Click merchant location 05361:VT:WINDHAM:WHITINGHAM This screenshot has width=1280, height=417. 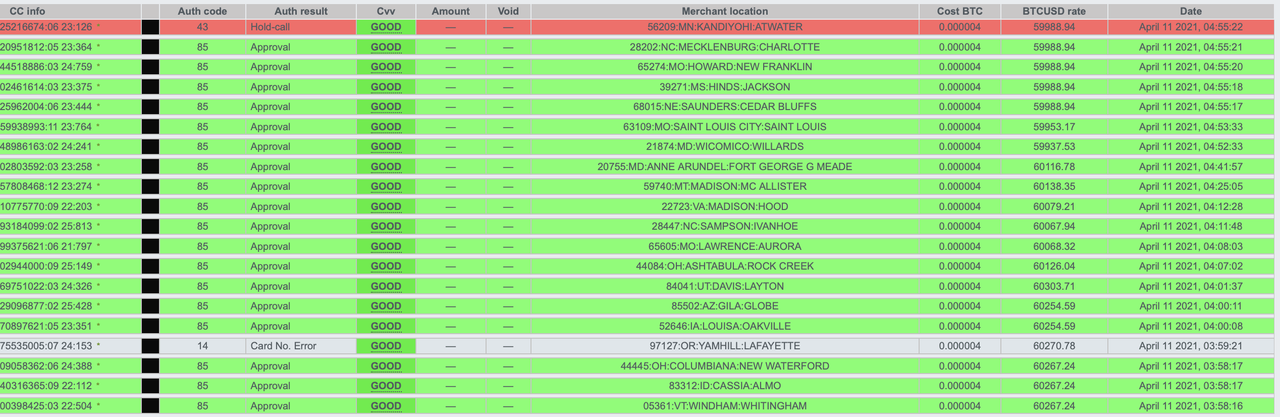[725, 406]
